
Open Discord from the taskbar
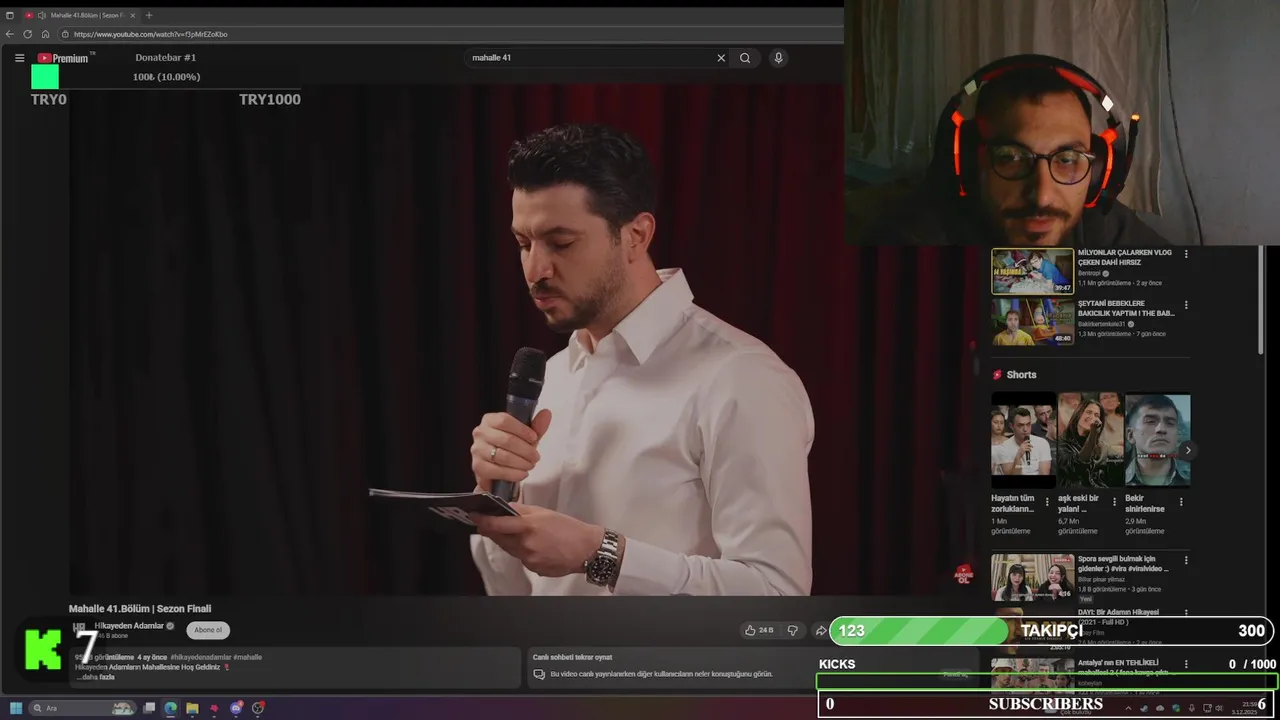point(236,708)
